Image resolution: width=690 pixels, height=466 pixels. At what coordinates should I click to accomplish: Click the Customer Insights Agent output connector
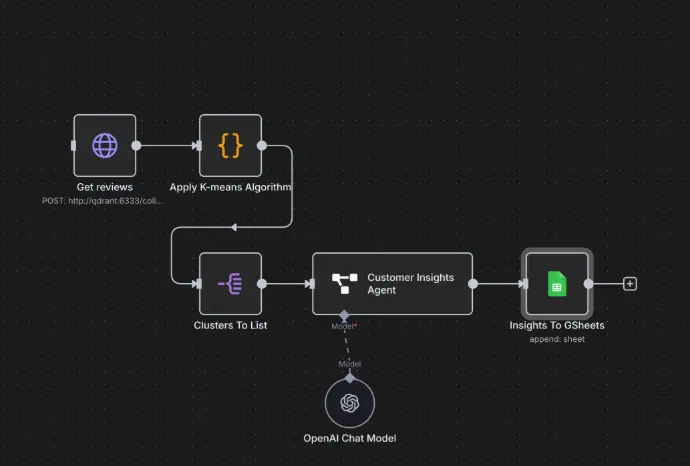pyautogui.click(x=473, y=284)
